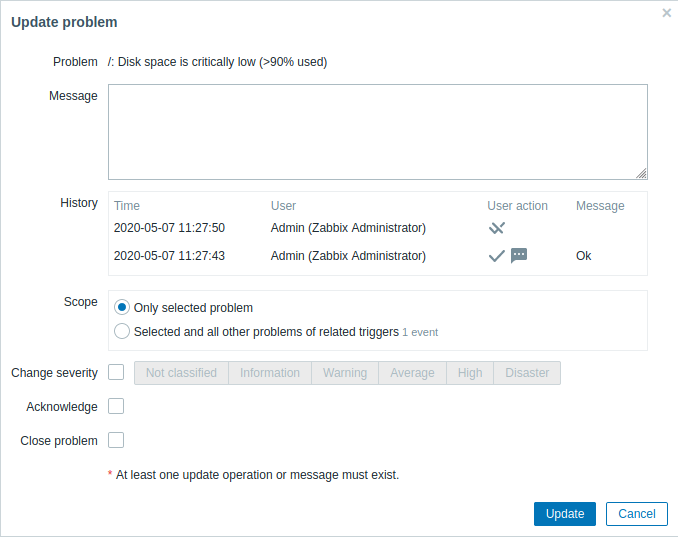The width and height of the screenshot is (678, 537).
Task: Click the Update button
Action: (x=565, y=514)
